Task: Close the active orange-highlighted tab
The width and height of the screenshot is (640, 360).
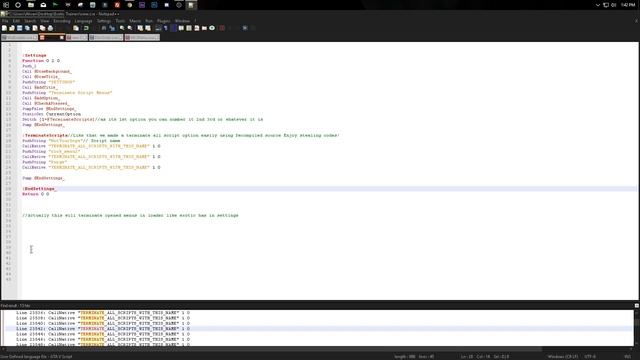Action: point(62,38)
